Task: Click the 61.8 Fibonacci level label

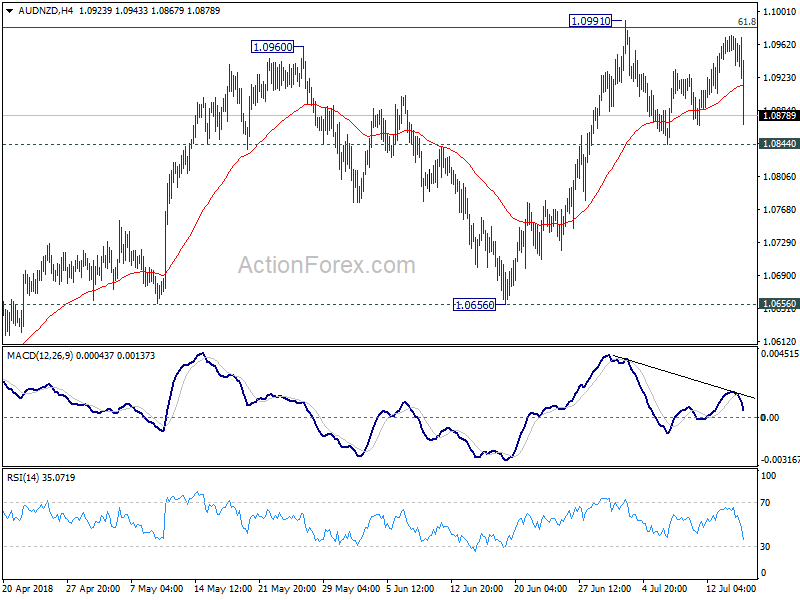Action: 746,21
